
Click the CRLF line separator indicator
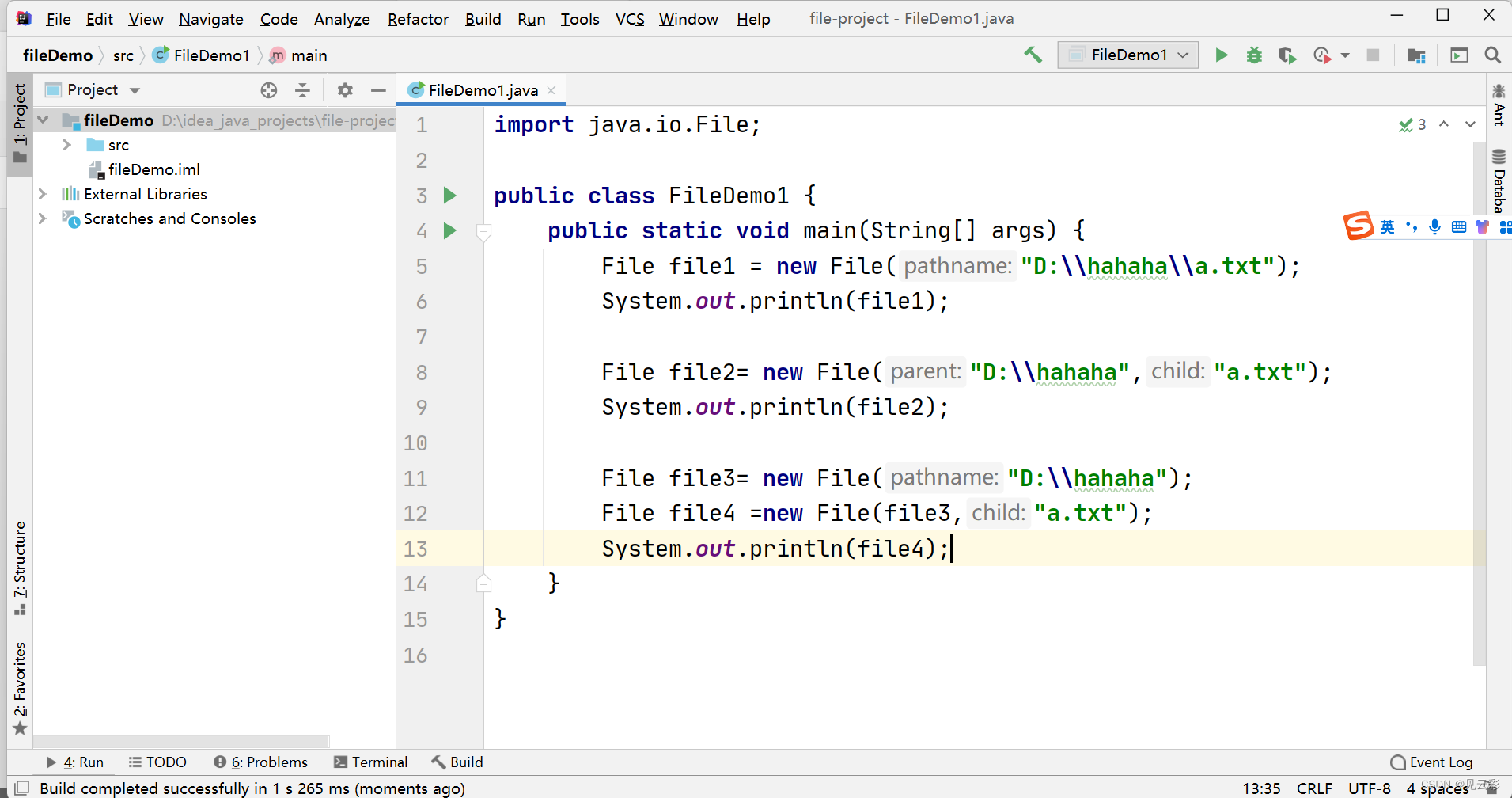click(1314, 788)
